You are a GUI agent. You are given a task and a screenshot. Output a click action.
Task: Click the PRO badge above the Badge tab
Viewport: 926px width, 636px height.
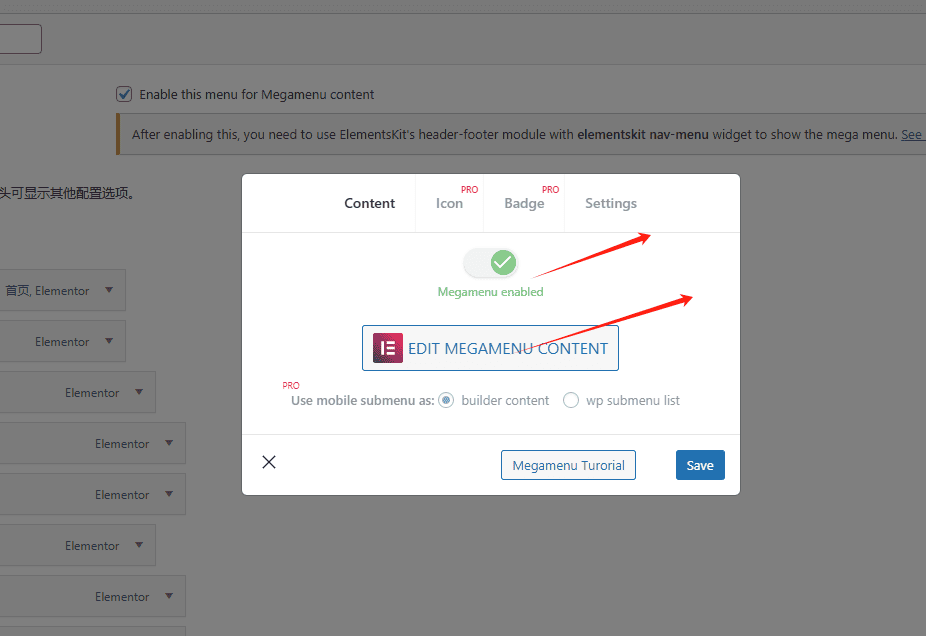pyautogui.click(x=550, y=190)
